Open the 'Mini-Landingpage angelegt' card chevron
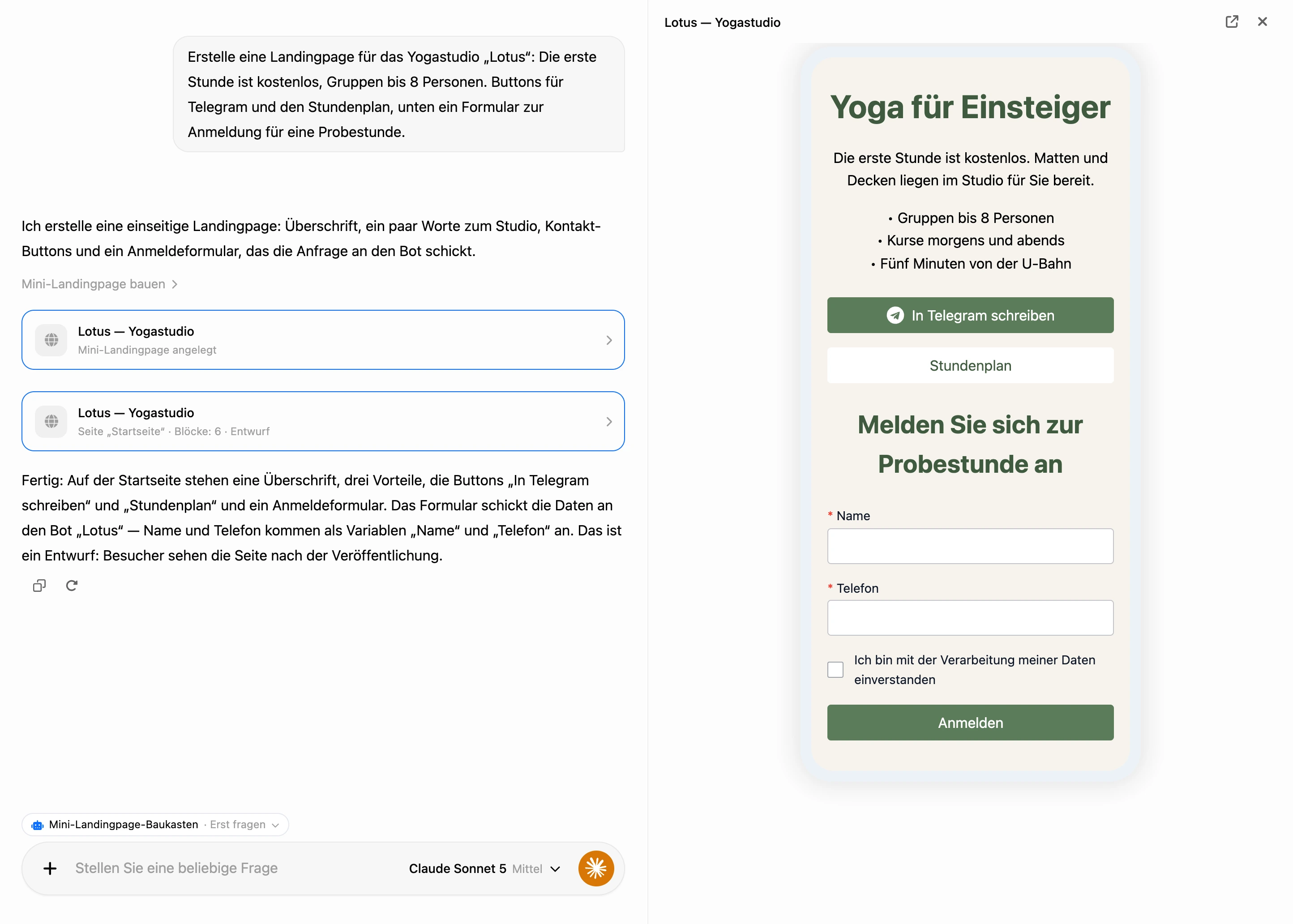 (x=609, y=340)
